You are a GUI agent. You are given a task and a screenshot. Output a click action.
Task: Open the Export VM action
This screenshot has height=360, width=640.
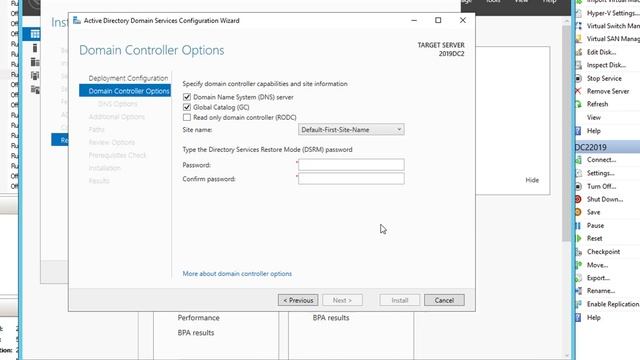click(x=598, y=278)
